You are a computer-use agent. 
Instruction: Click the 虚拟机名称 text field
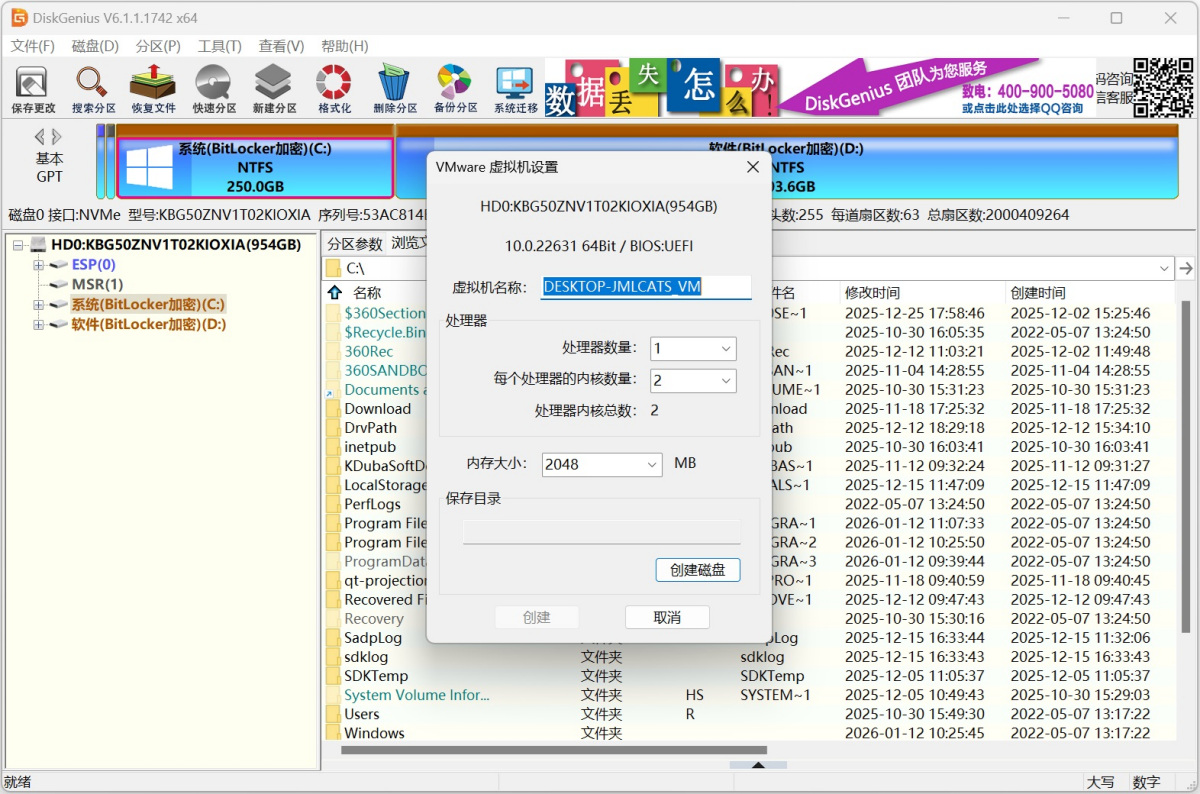646,287
